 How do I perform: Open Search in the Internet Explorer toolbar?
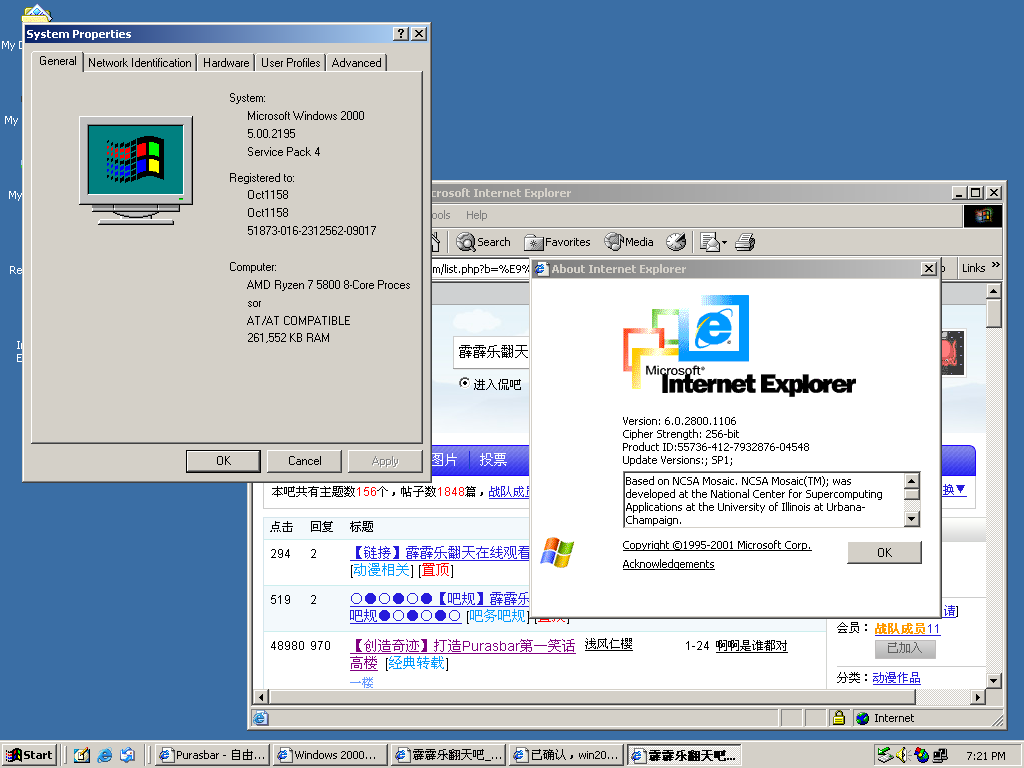click(483, 242)
